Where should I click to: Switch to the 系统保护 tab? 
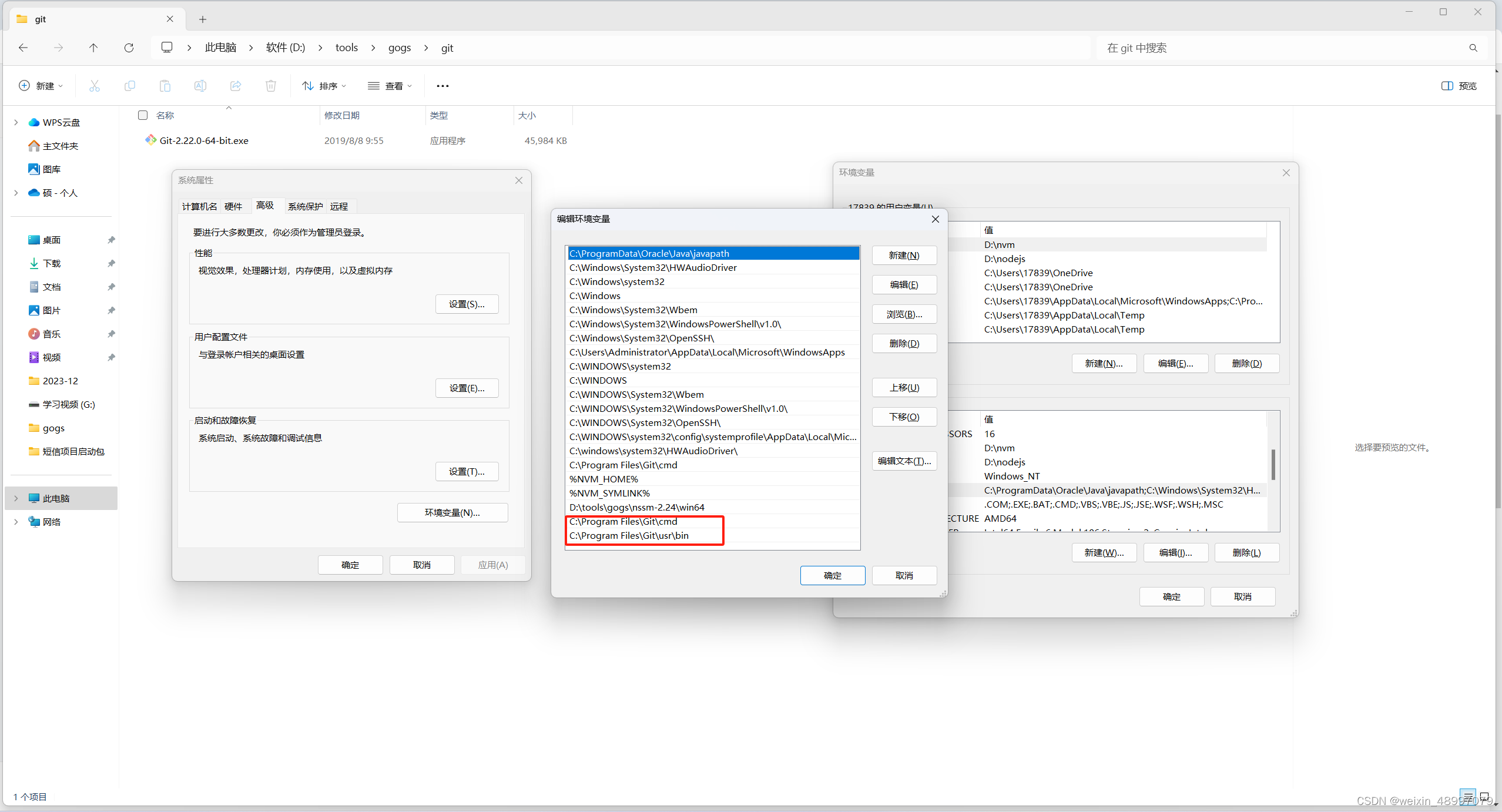(305, 206)
